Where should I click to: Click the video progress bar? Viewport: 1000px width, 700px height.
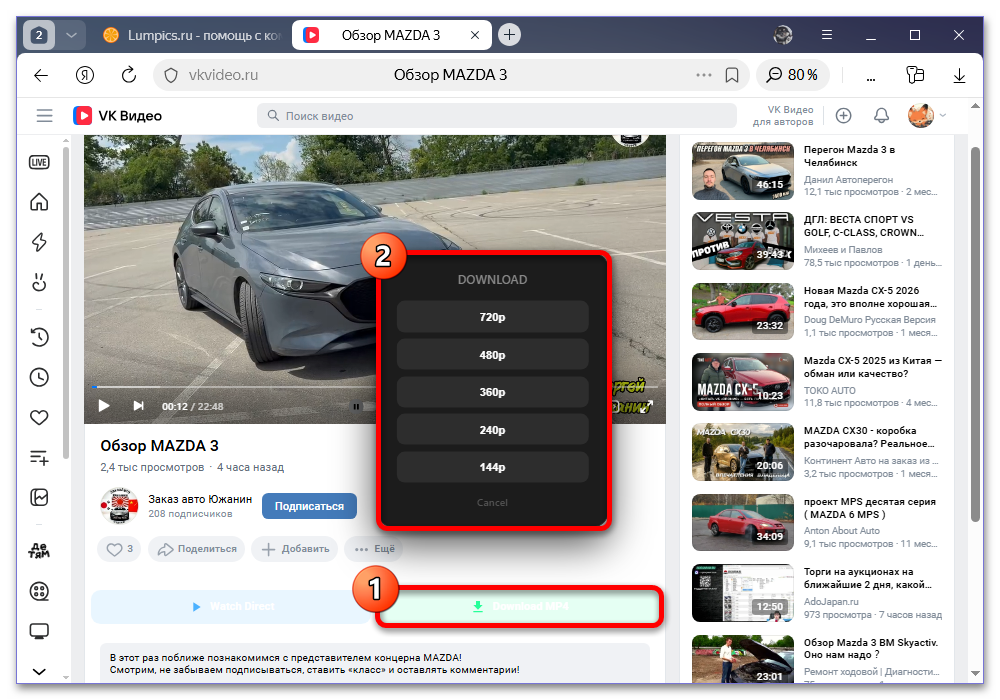click(233, 387)
